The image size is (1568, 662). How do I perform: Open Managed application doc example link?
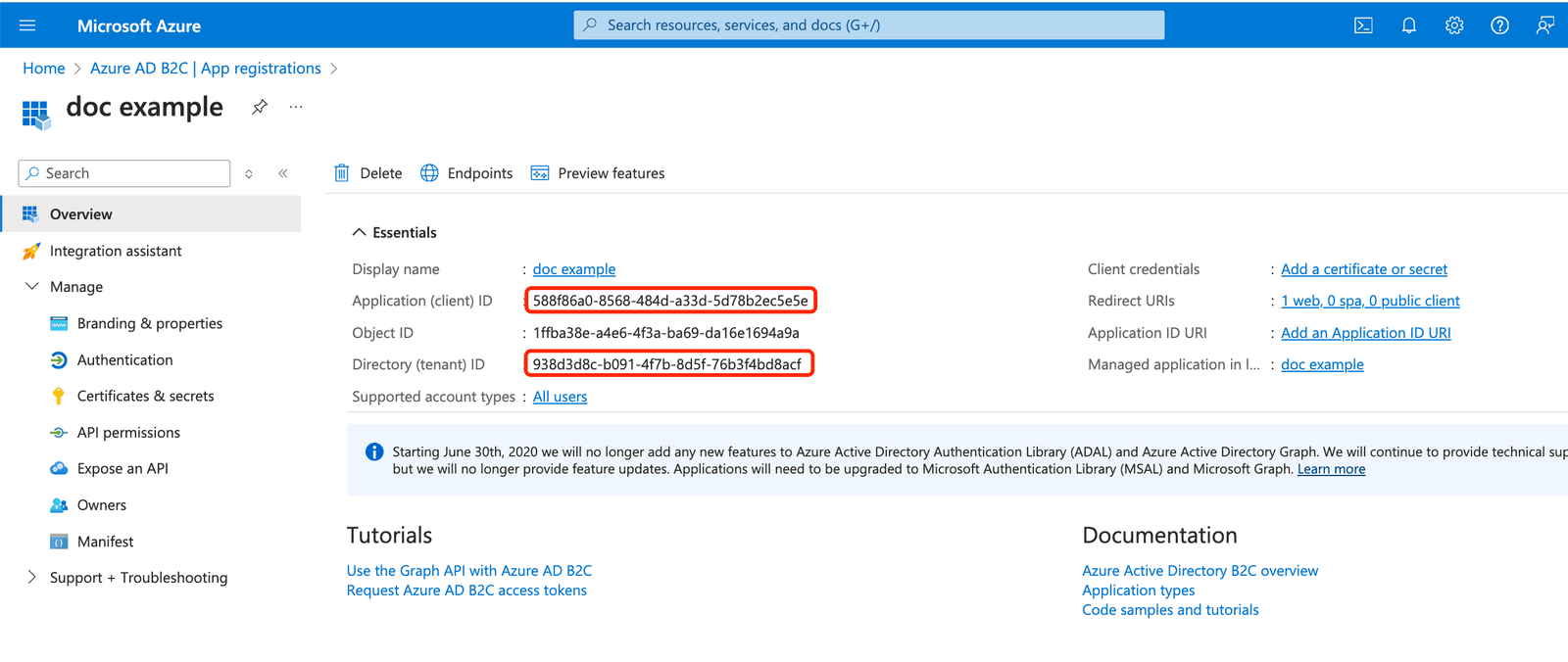tap(1322, 364)
